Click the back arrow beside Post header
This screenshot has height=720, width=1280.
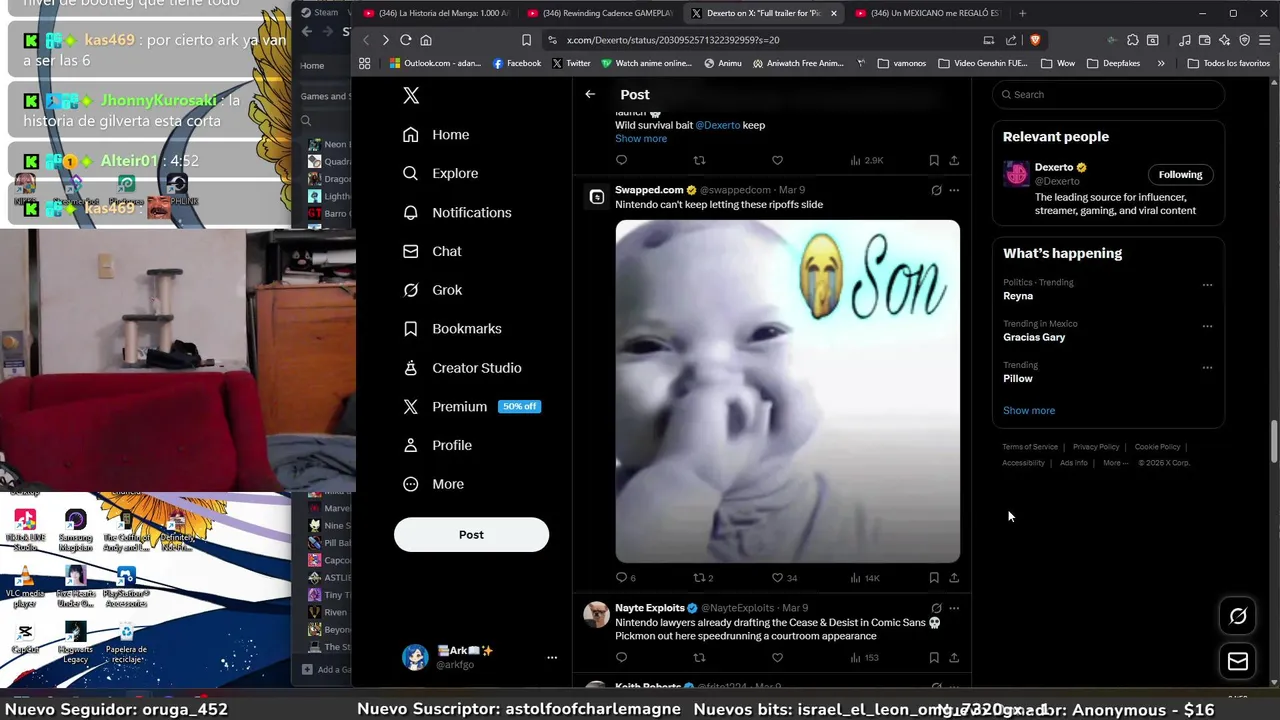590,94
